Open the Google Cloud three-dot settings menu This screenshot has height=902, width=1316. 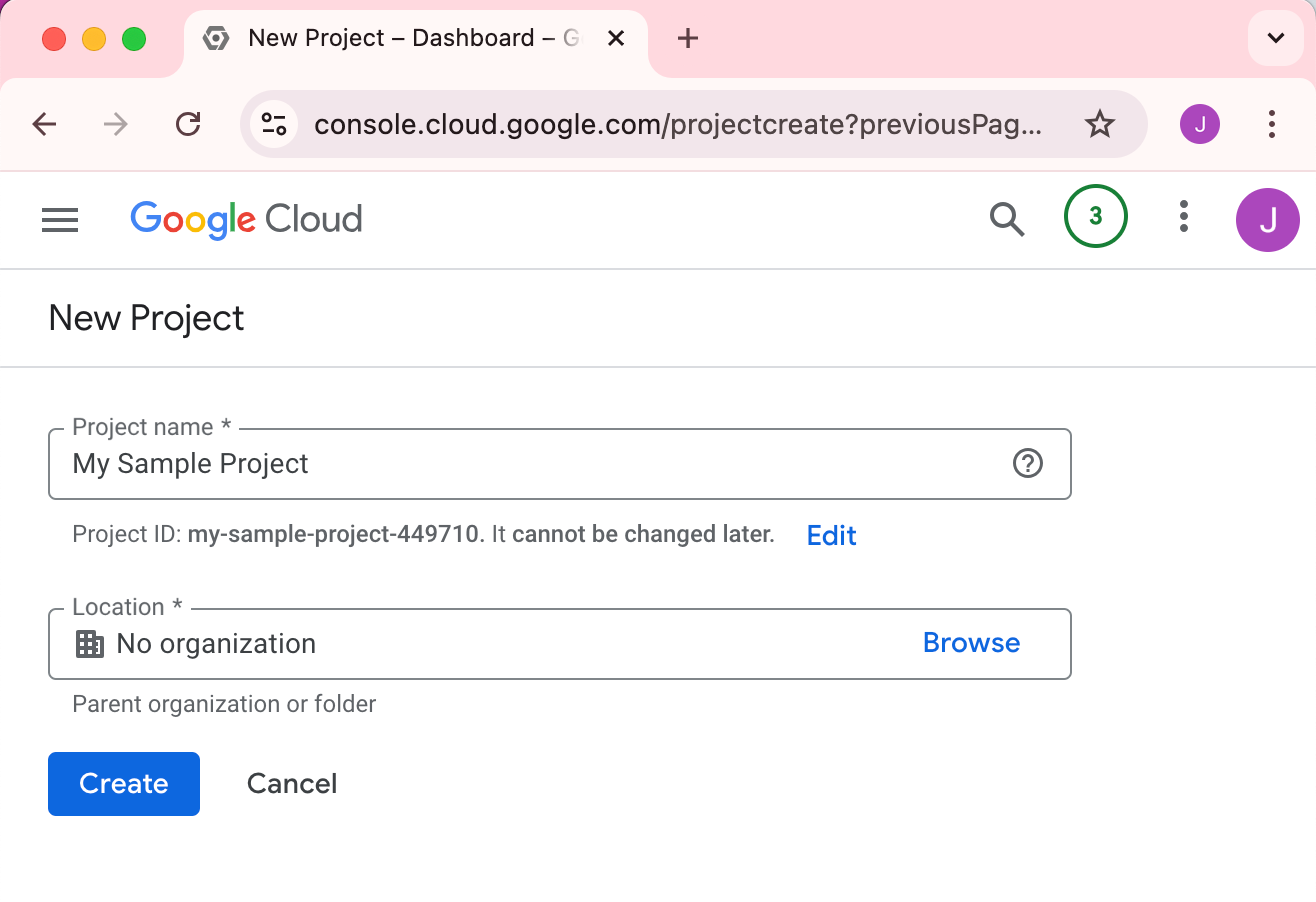pos(1184,217)
